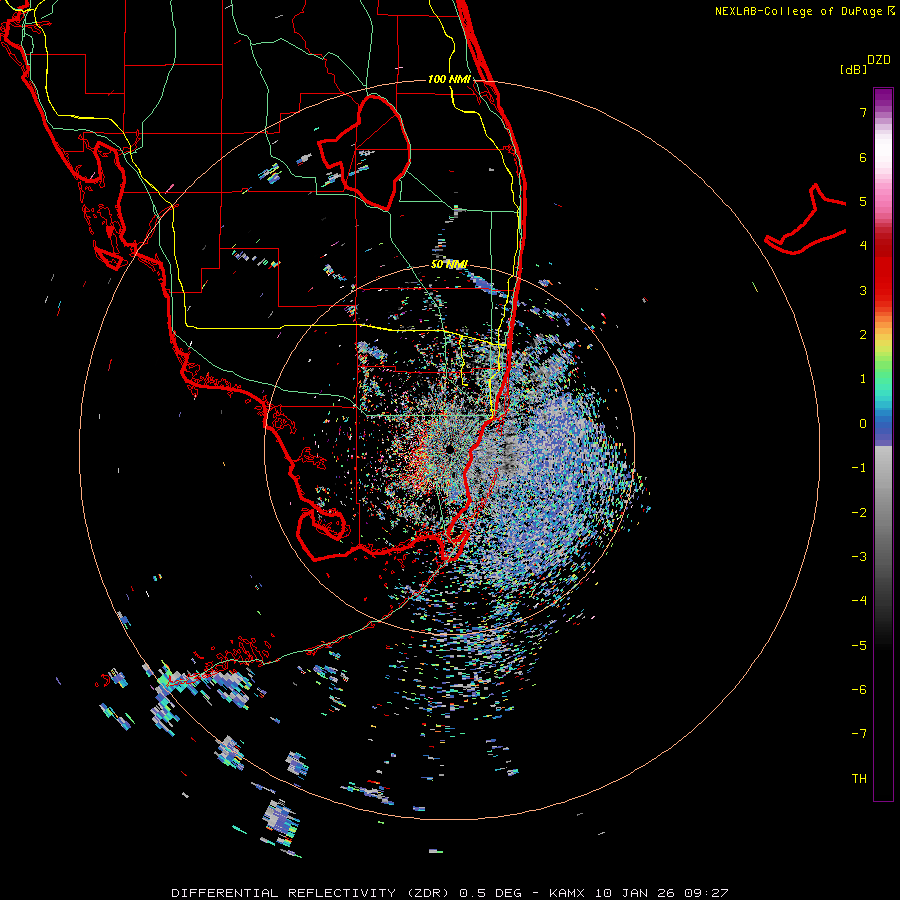The image size is (900, 900).
Task: Click the KAMX station identifier
Action: 567,893
